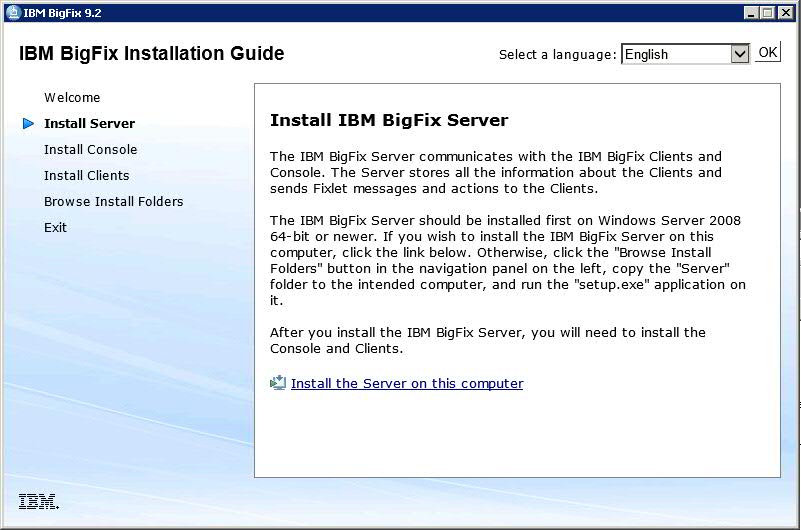Click the IBM logo

pyautogui.click(x=39, y=501)
